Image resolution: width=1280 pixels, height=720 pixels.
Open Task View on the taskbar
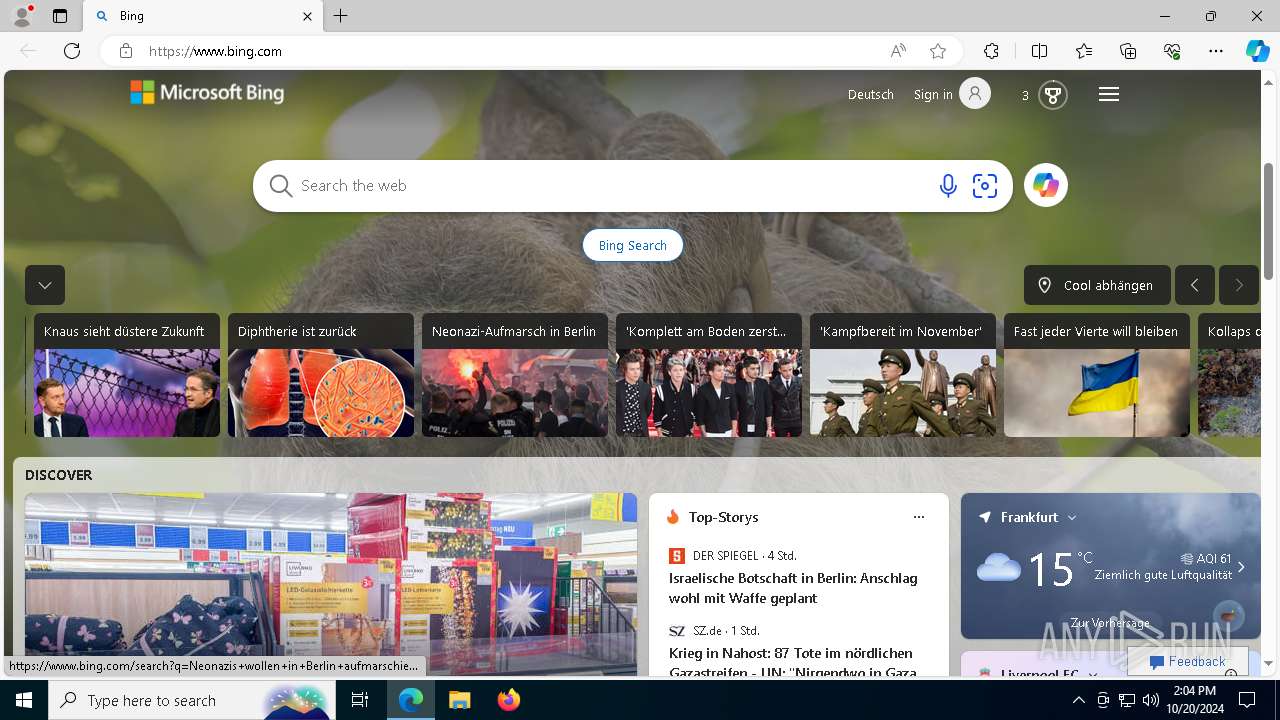pos(360,700)
